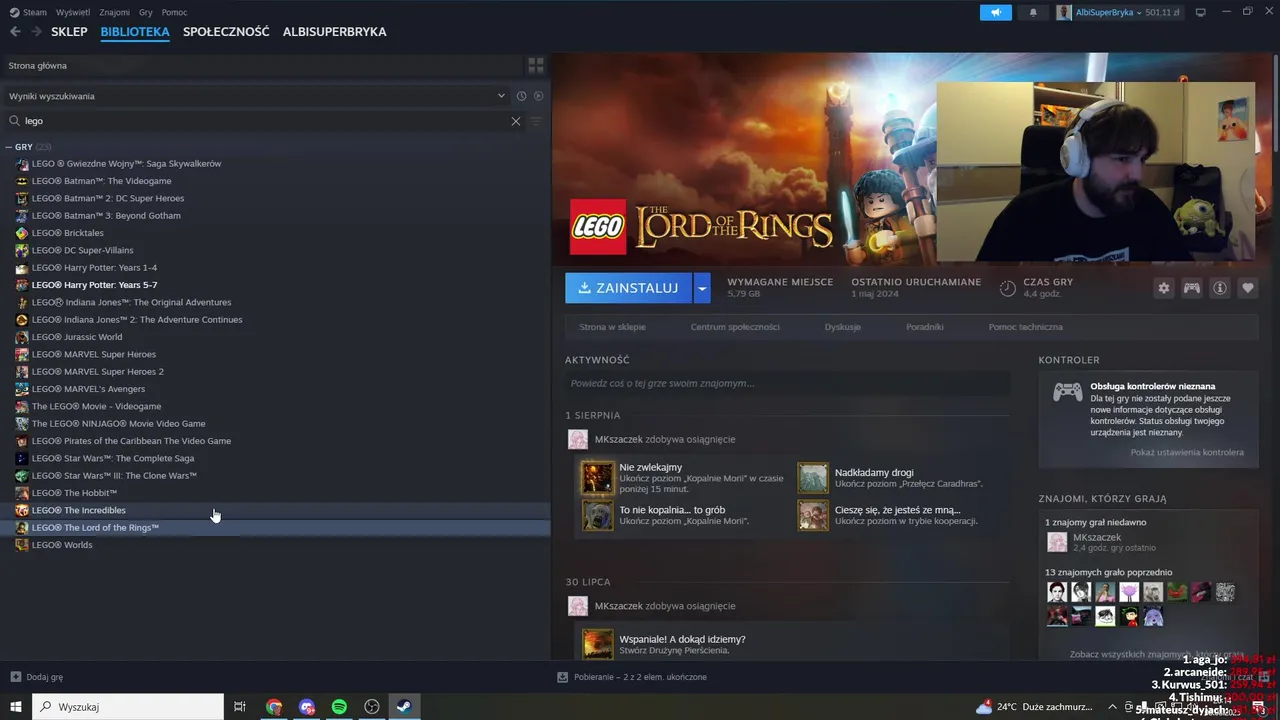Open the notifications bell
This screenshot has height=720, width=1280.
(x=1033, y=12)
